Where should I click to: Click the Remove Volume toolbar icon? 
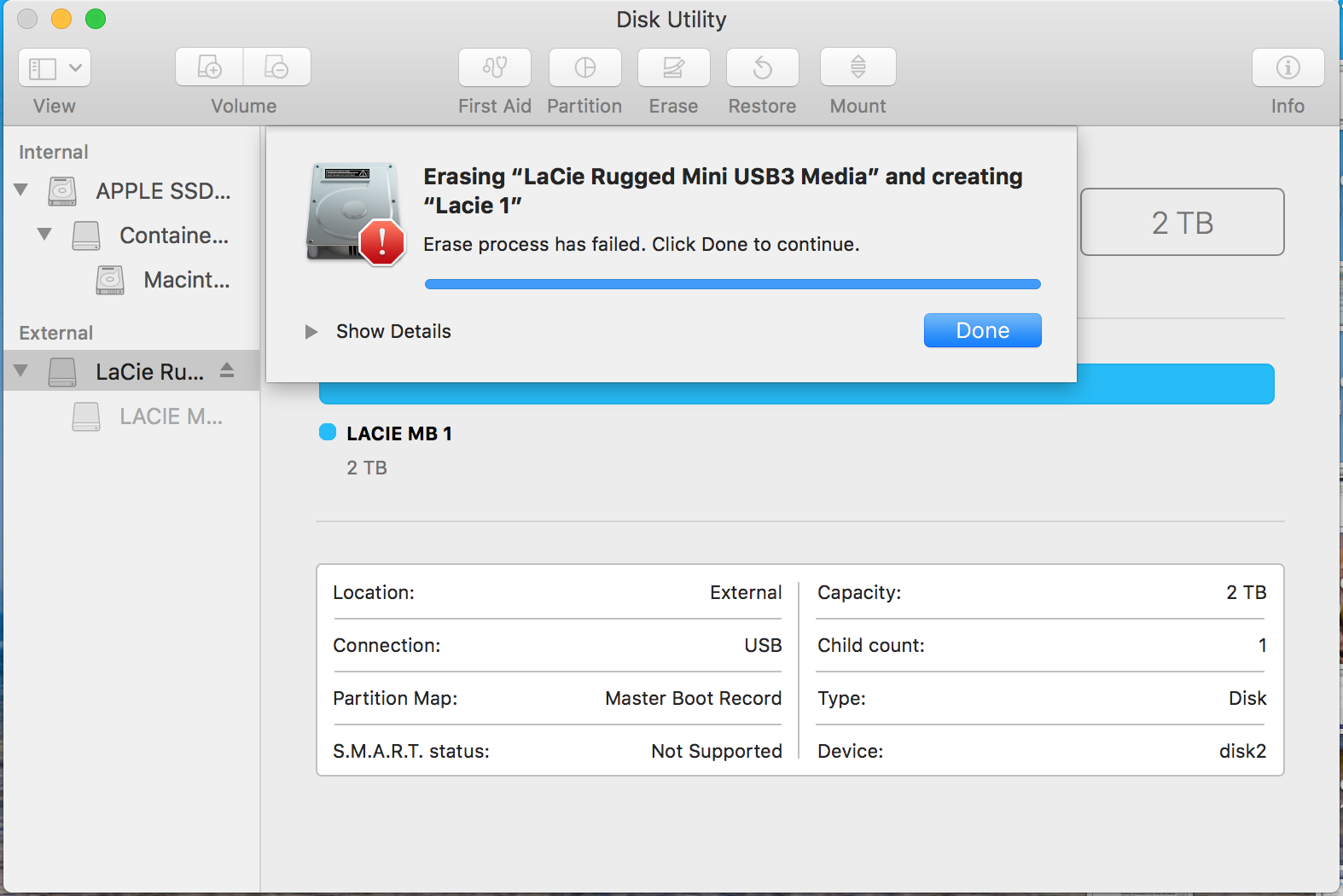point(277,67)
